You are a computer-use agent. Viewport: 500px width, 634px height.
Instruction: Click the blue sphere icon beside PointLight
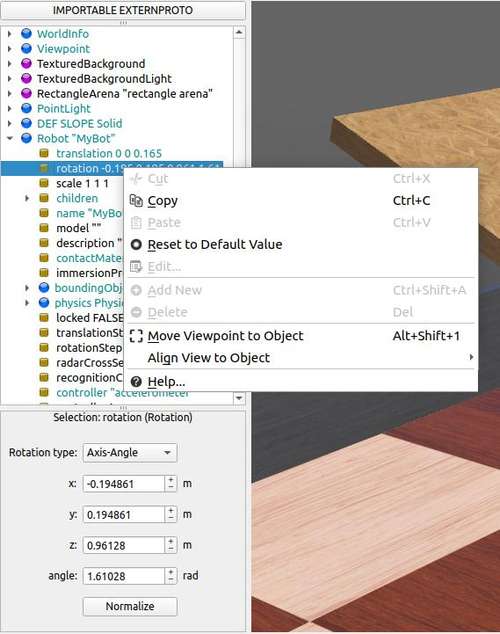click(26, 108)
